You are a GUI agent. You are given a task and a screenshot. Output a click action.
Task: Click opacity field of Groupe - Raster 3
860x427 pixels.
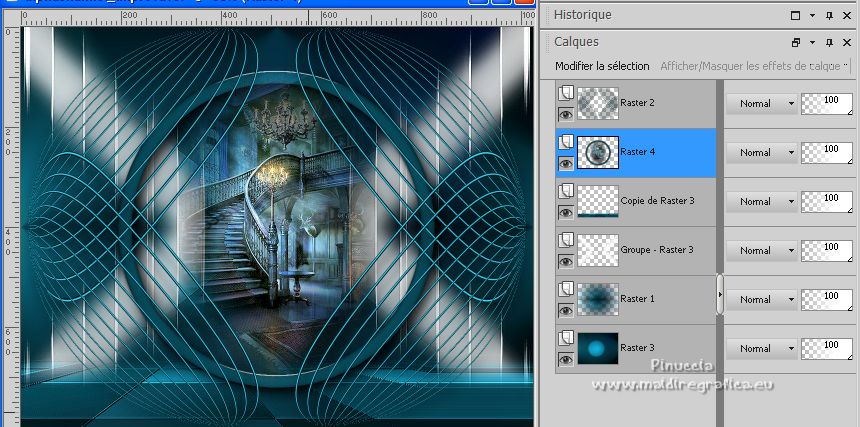827,251
